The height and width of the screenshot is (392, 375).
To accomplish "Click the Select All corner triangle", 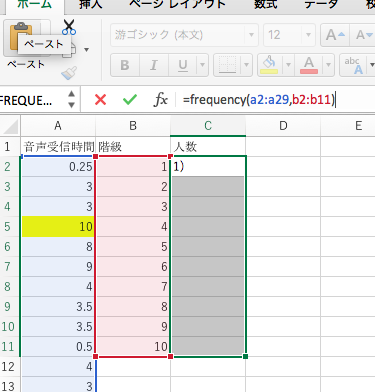I will click(10, 126).
